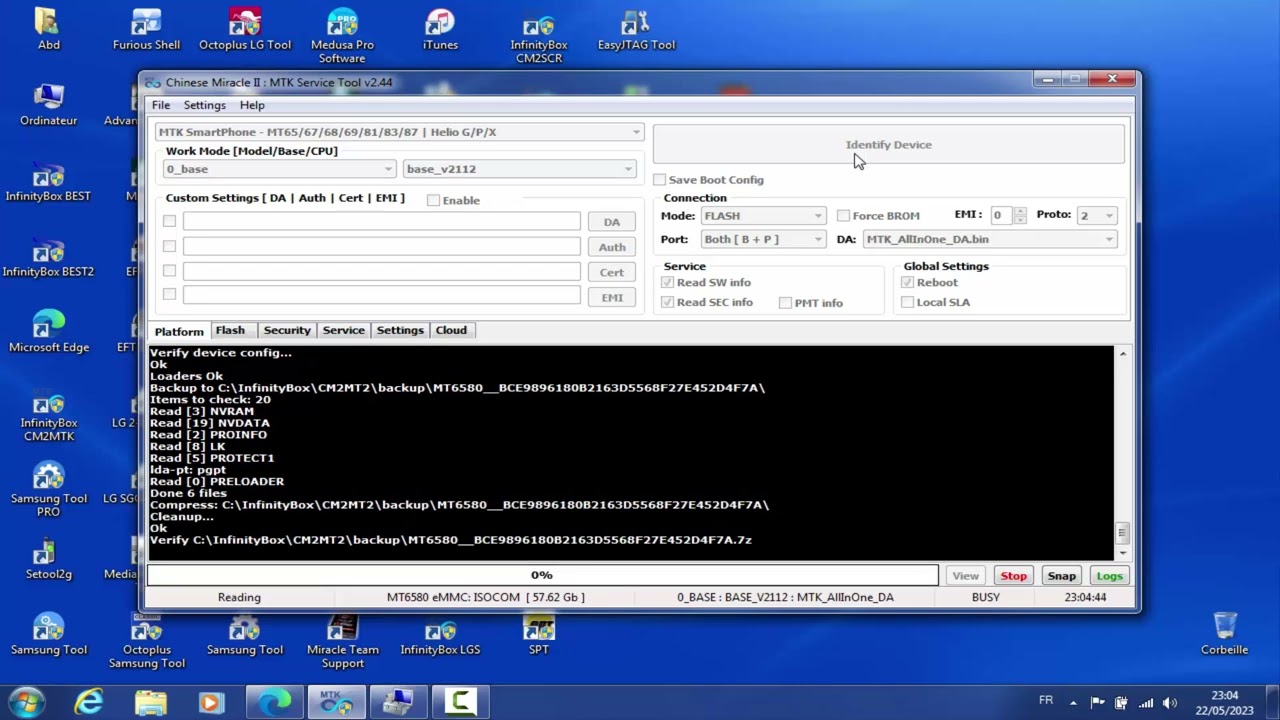Image resolution: width=1280 pixels, height=720 pixels.
Task: Open the EasyJTAG Tool desktop icon
Action: click(x=636, y=30)
